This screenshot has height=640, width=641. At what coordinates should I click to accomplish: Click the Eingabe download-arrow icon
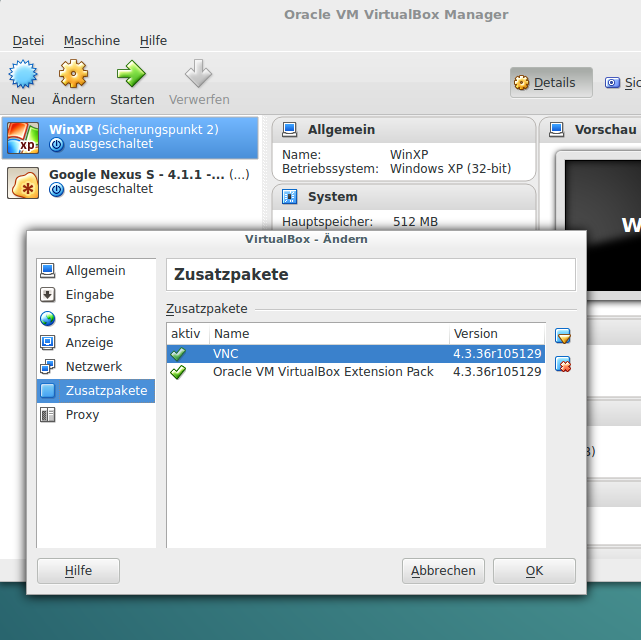coord(48,295)
